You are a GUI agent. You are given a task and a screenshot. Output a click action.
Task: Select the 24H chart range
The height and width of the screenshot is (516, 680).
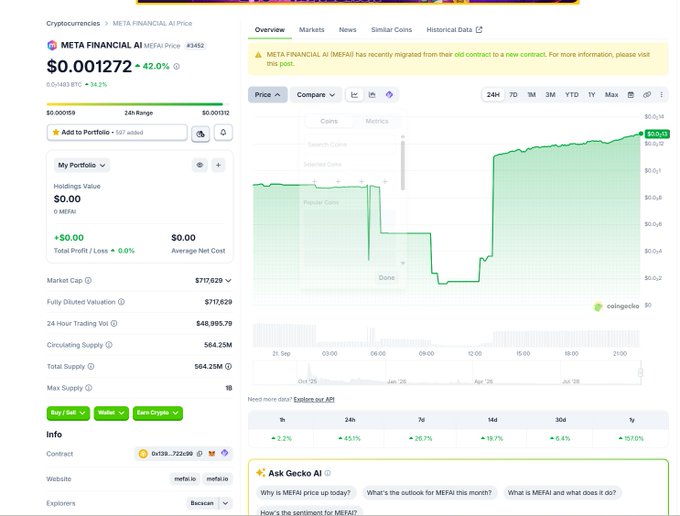(493, 95)
